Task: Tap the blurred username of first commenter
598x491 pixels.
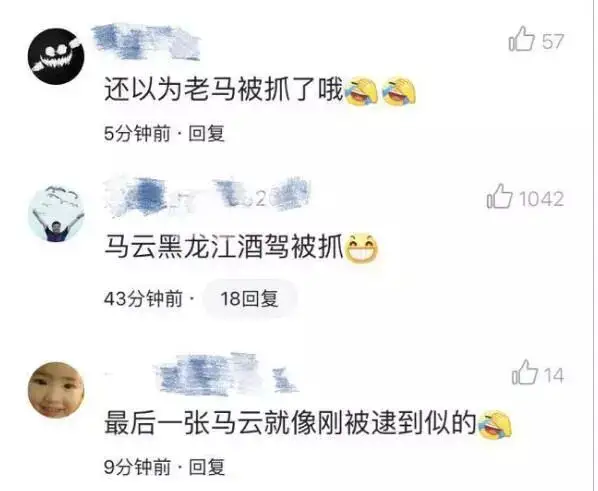Action: coord(146,42)
